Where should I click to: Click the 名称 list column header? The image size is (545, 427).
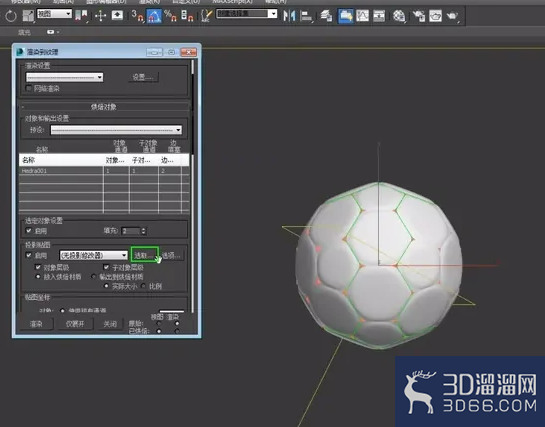pyautogui.click(x=61, y=160)
